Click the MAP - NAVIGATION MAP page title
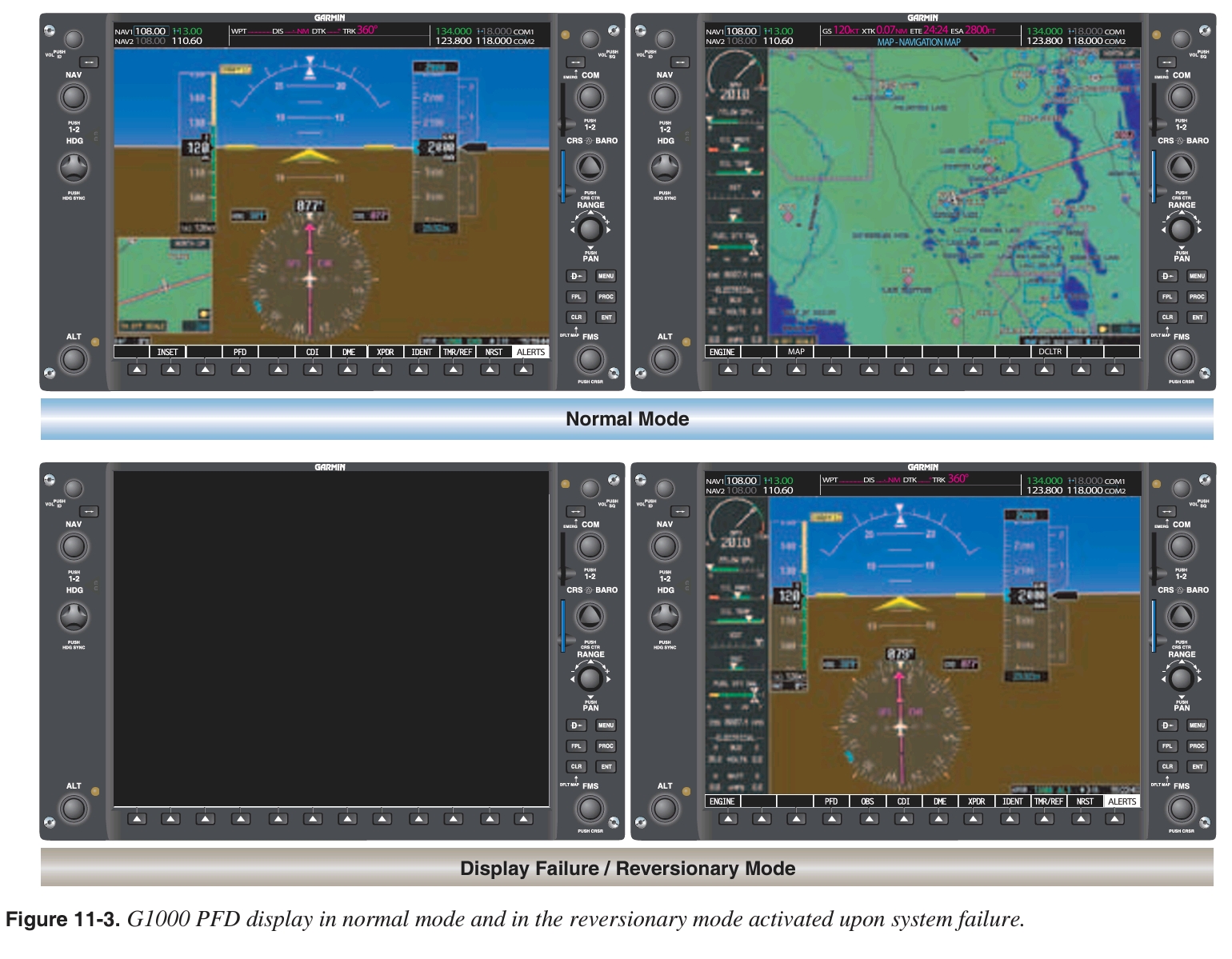Screen dimensions: 1232x959 pyautogui.click(x=918, y=42)
